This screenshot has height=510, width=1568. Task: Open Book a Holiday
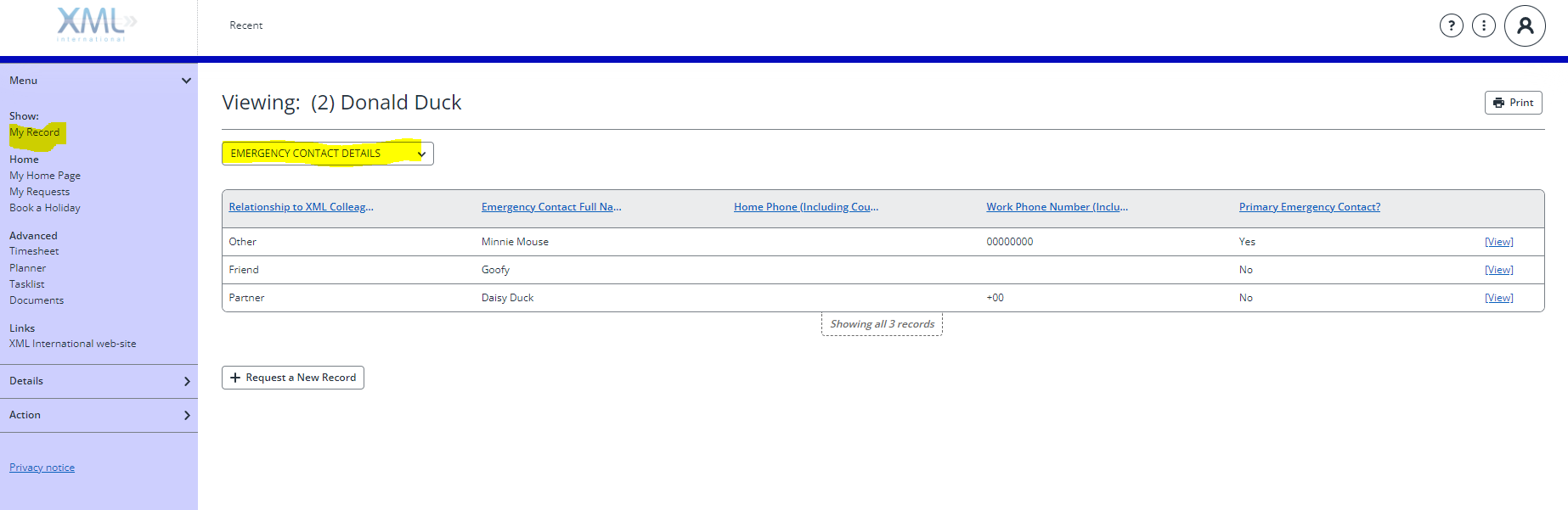point(45,208)
